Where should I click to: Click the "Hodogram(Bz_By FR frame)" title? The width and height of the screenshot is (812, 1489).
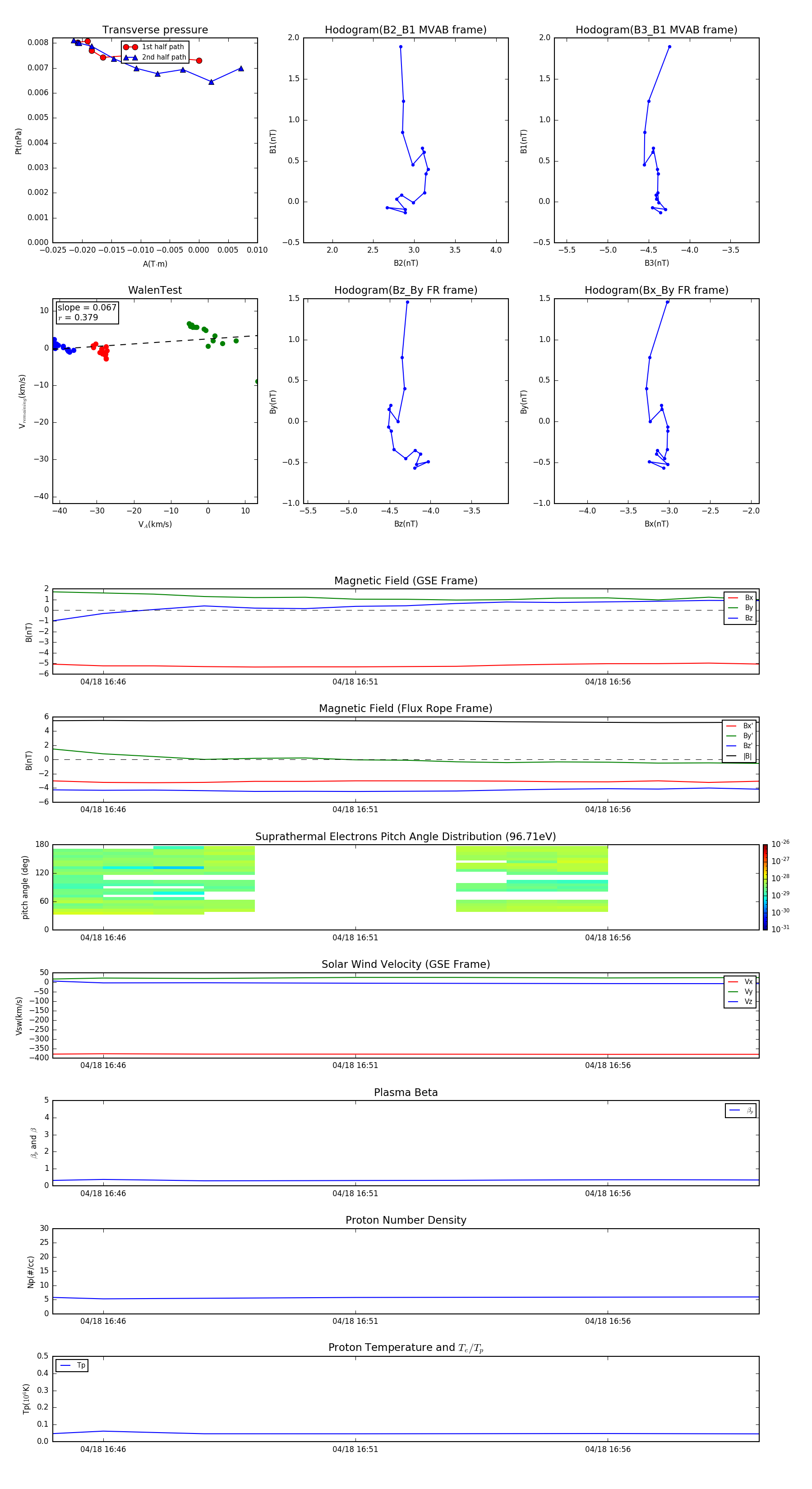click(x=406, y=290)
